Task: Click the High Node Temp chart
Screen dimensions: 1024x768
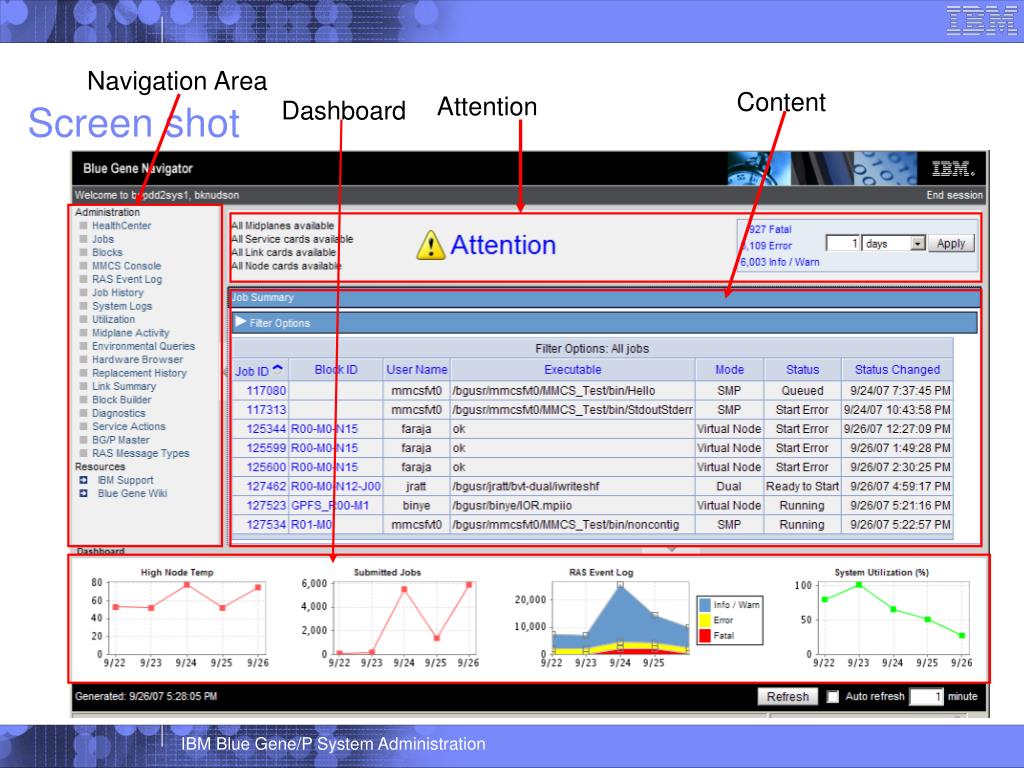Action: pyautogui.click(x=178, y=618)
